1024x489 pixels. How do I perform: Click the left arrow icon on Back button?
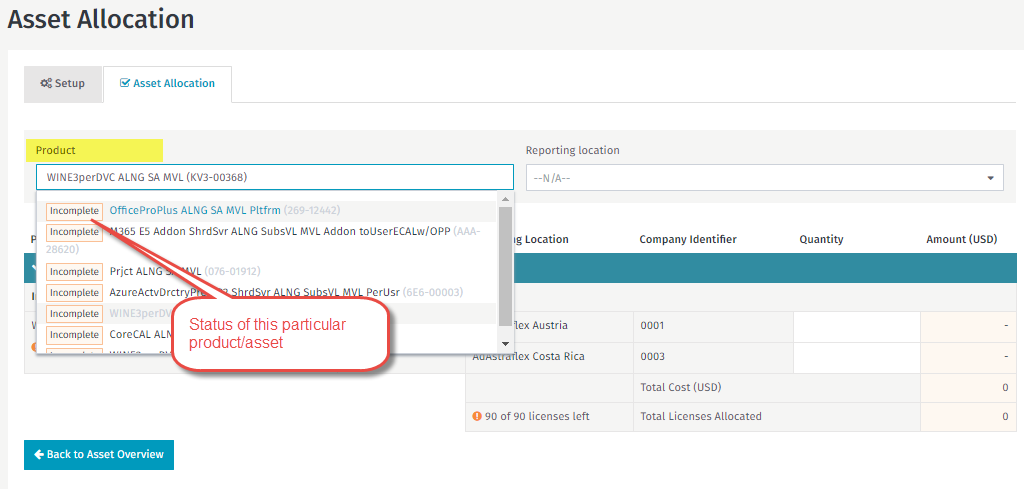pyautogui.click(x=39, y=454)
